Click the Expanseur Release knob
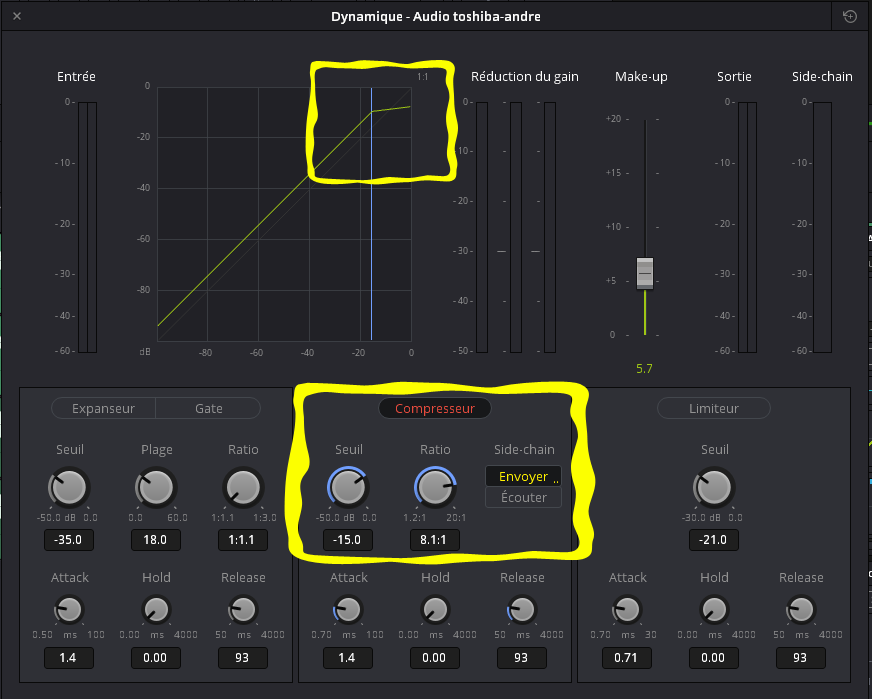The image size is (872, 699). [243, 609]
